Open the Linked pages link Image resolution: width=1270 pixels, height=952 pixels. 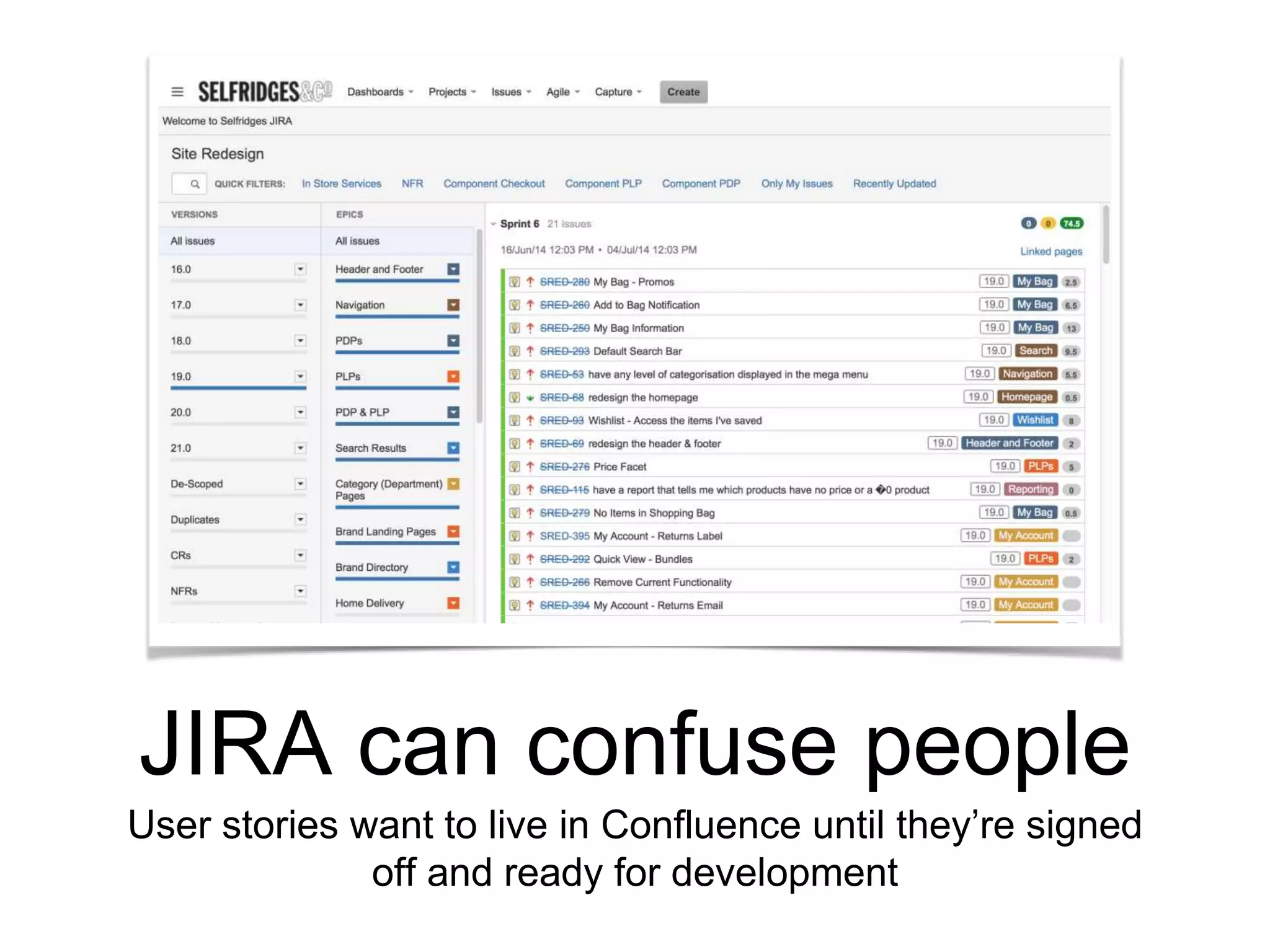[1051, 251]
